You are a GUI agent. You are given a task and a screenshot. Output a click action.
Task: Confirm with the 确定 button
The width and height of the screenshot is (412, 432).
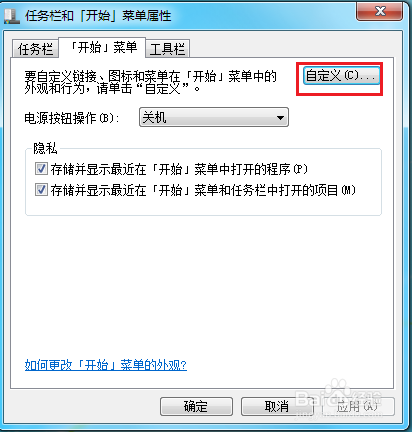[x=196, y=406]
